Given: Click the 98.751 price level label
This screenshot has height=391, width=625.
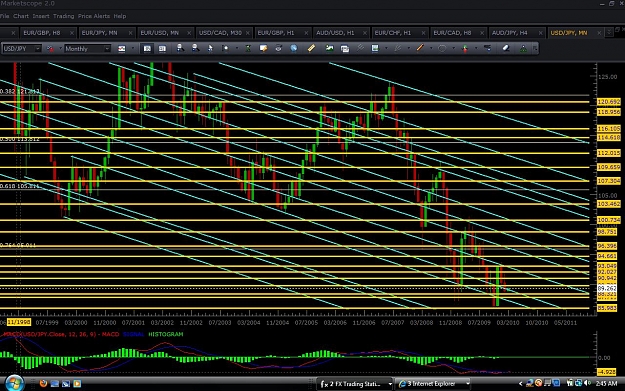Looking at the screenshot, I should 607,232.
